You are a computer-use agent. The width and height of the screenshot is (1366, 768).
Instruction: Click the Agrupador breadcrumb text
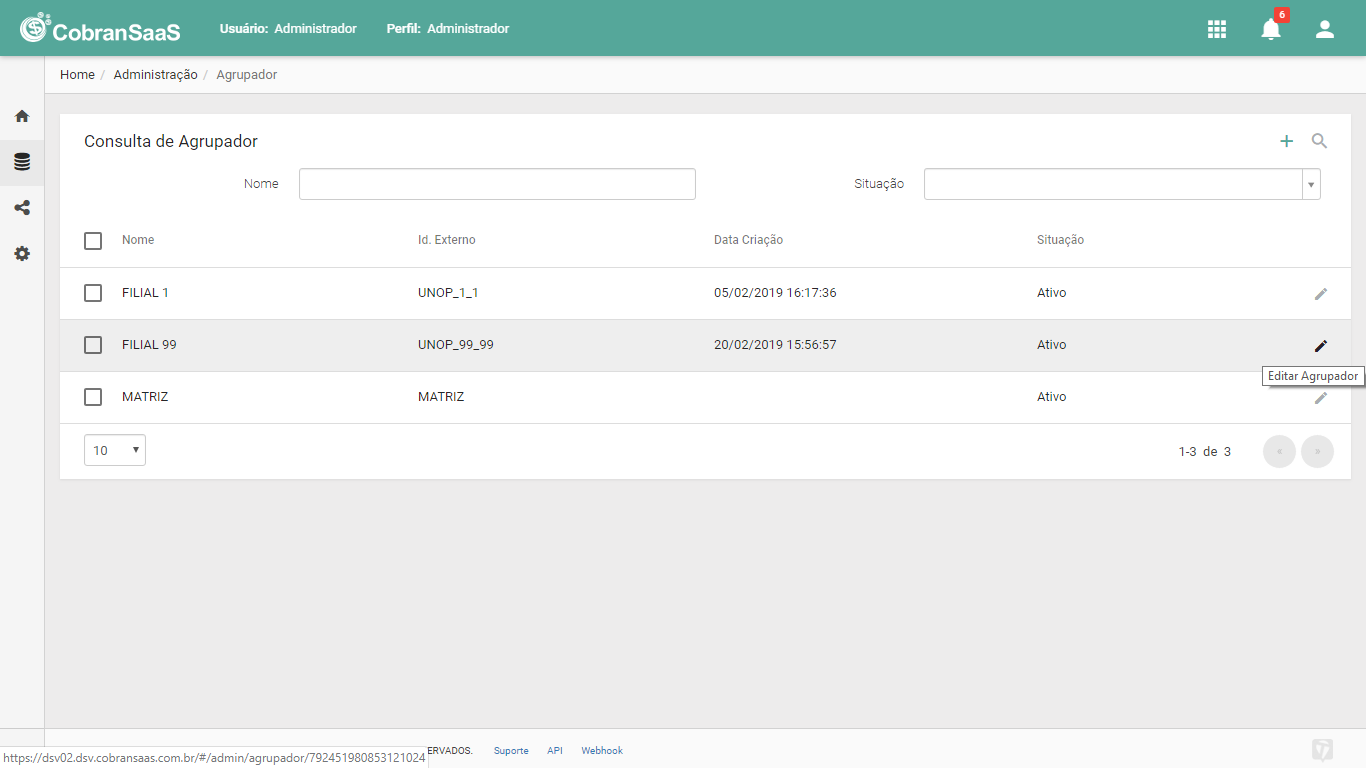[247, 75]
